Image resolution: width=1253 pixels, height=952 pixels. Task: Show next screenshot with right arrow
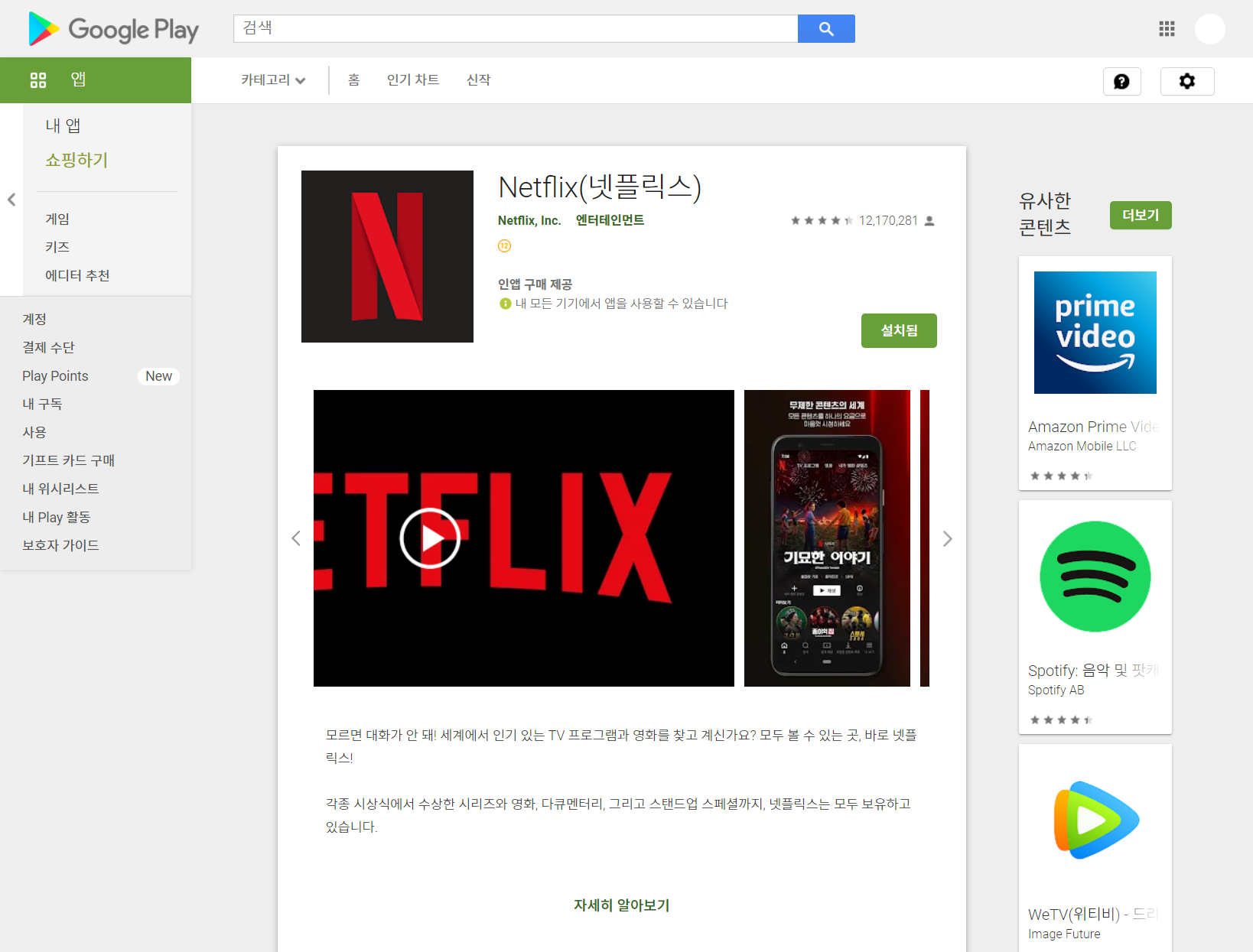point(947,538)
